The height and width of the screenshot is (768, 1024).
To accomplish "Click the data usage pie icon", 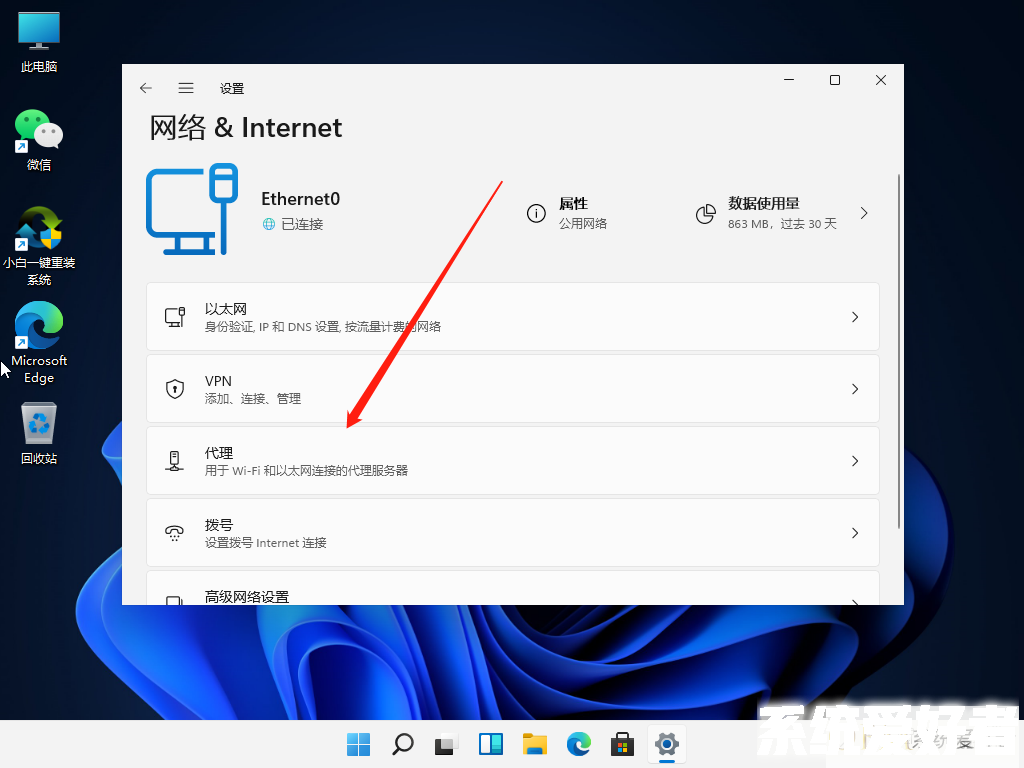I will [x=706, y=213].
